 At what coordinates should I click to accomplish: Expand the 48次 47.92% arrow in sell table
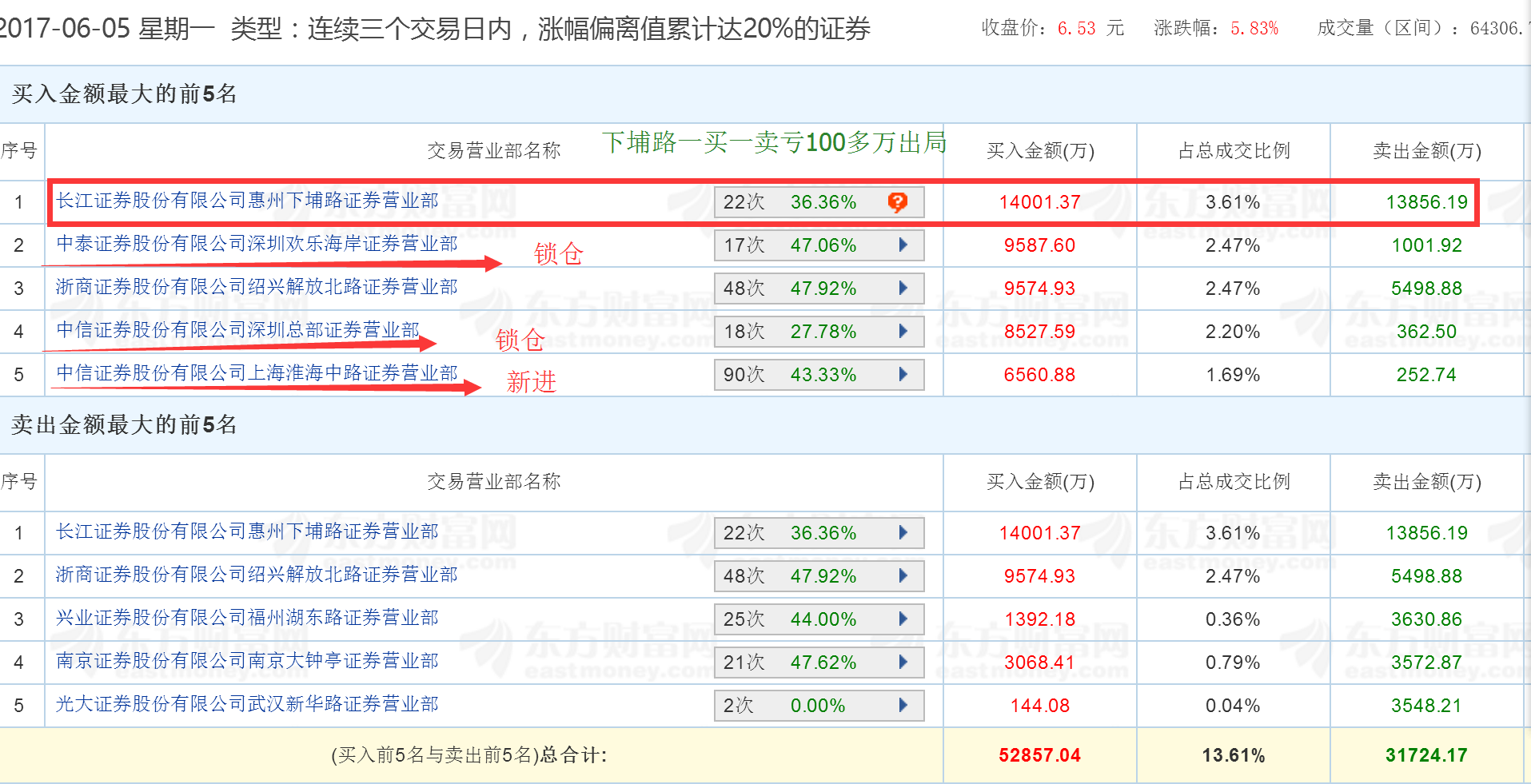pyautogui.click(x=903, y=575)
